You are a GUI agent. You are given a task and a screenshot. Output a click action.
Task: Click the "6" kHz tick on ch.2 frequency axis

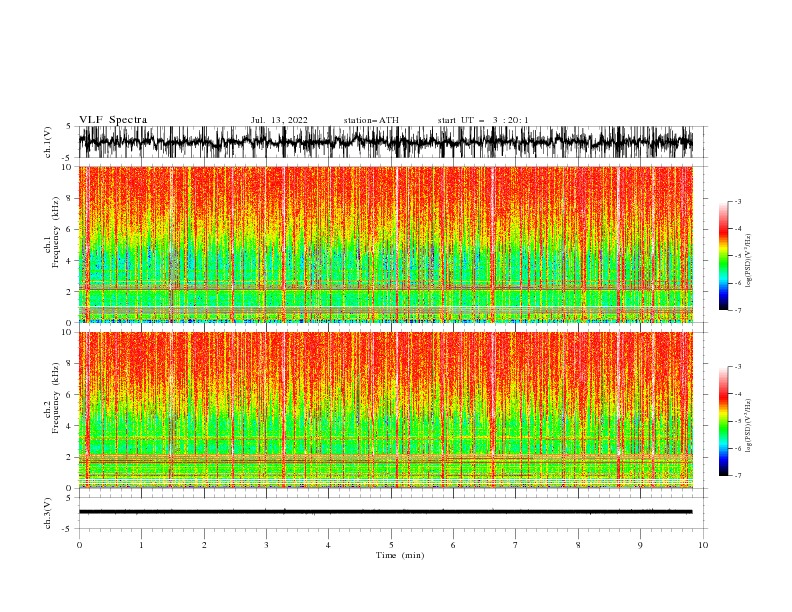[70, 395]
